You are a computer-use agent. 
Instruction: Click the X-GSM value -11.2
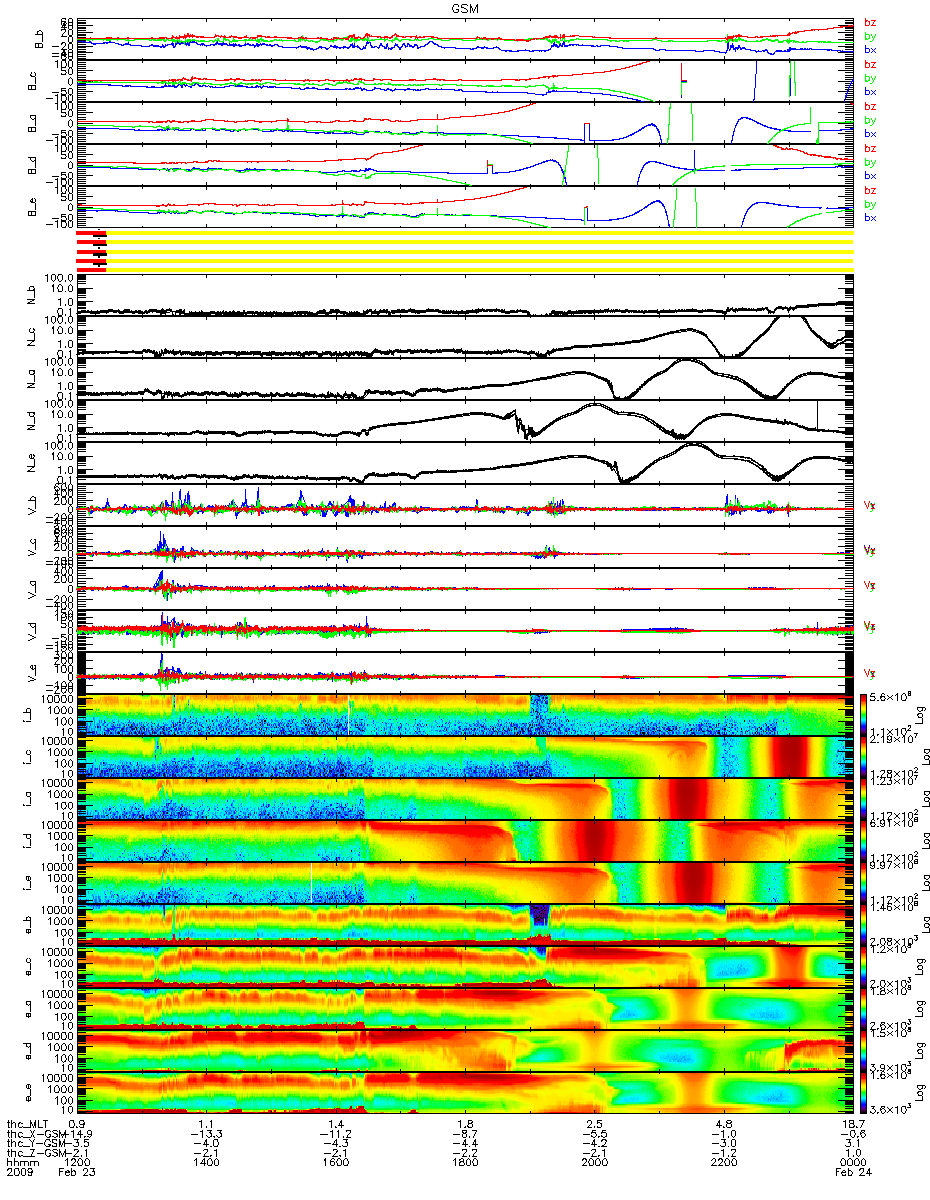335,1134
